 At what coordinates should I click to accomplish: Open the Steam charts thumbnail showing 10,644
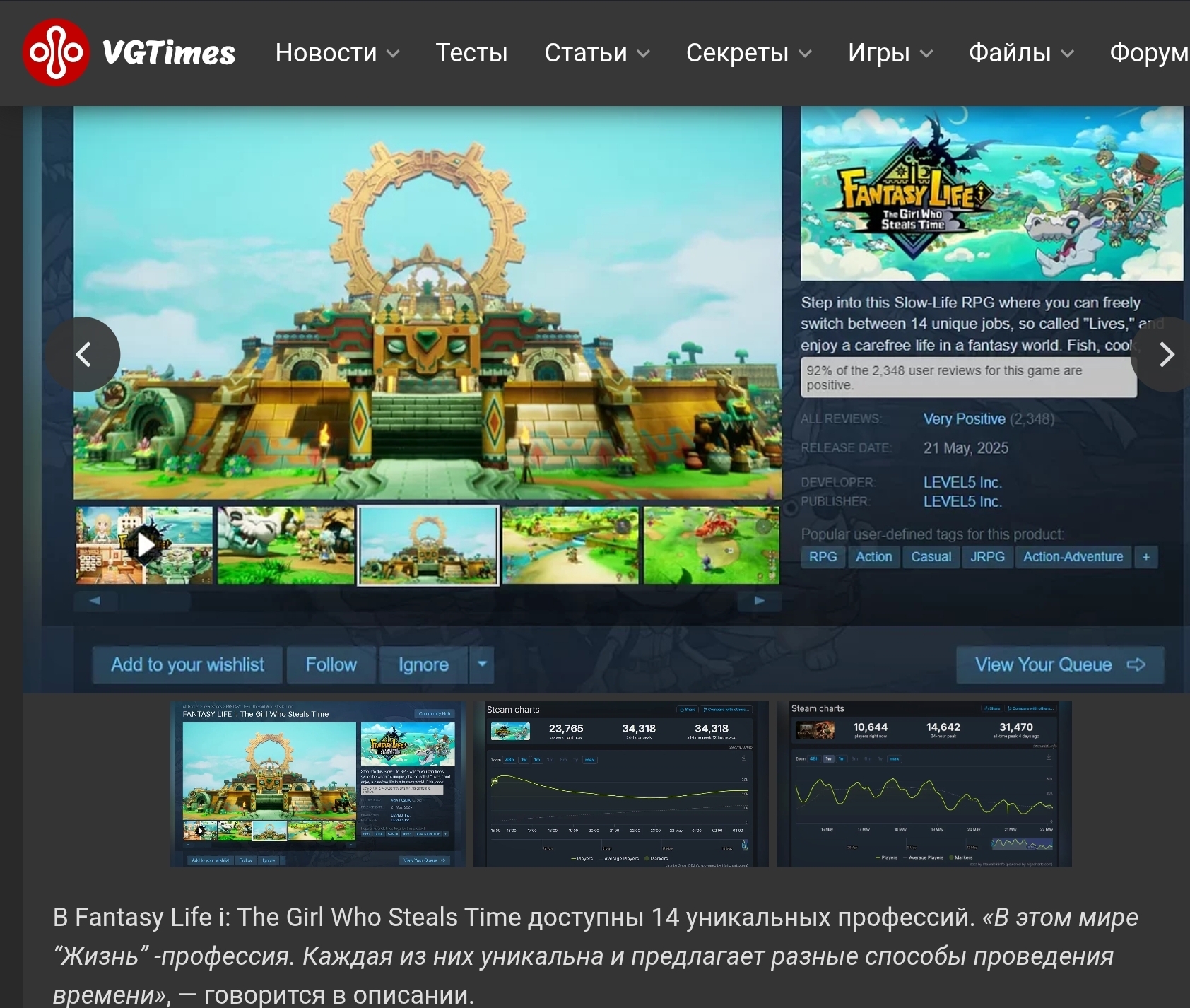tap(924, 784)
